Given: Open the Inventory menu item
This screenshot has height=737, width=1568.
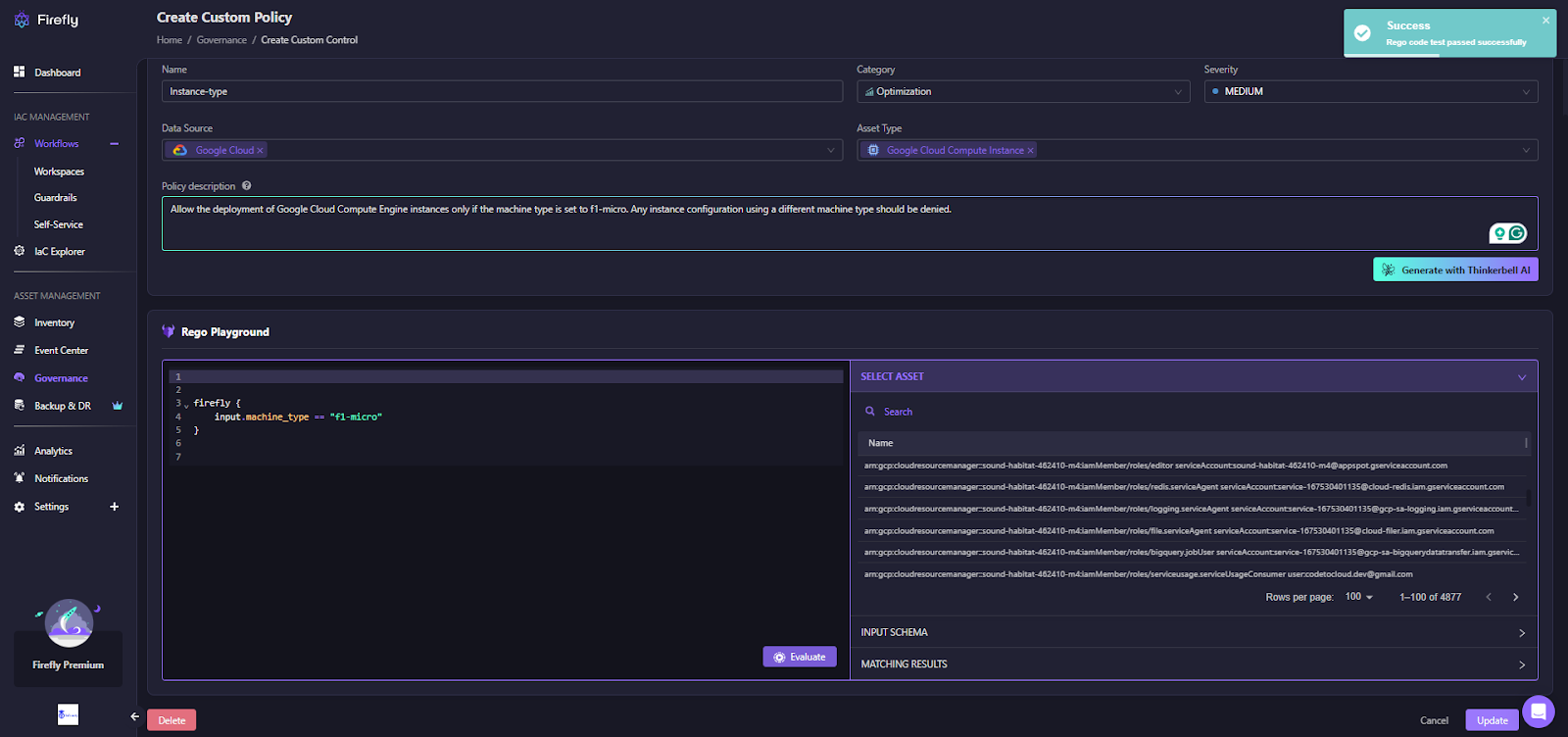Looking at the screenshot, I should point(54,322).
